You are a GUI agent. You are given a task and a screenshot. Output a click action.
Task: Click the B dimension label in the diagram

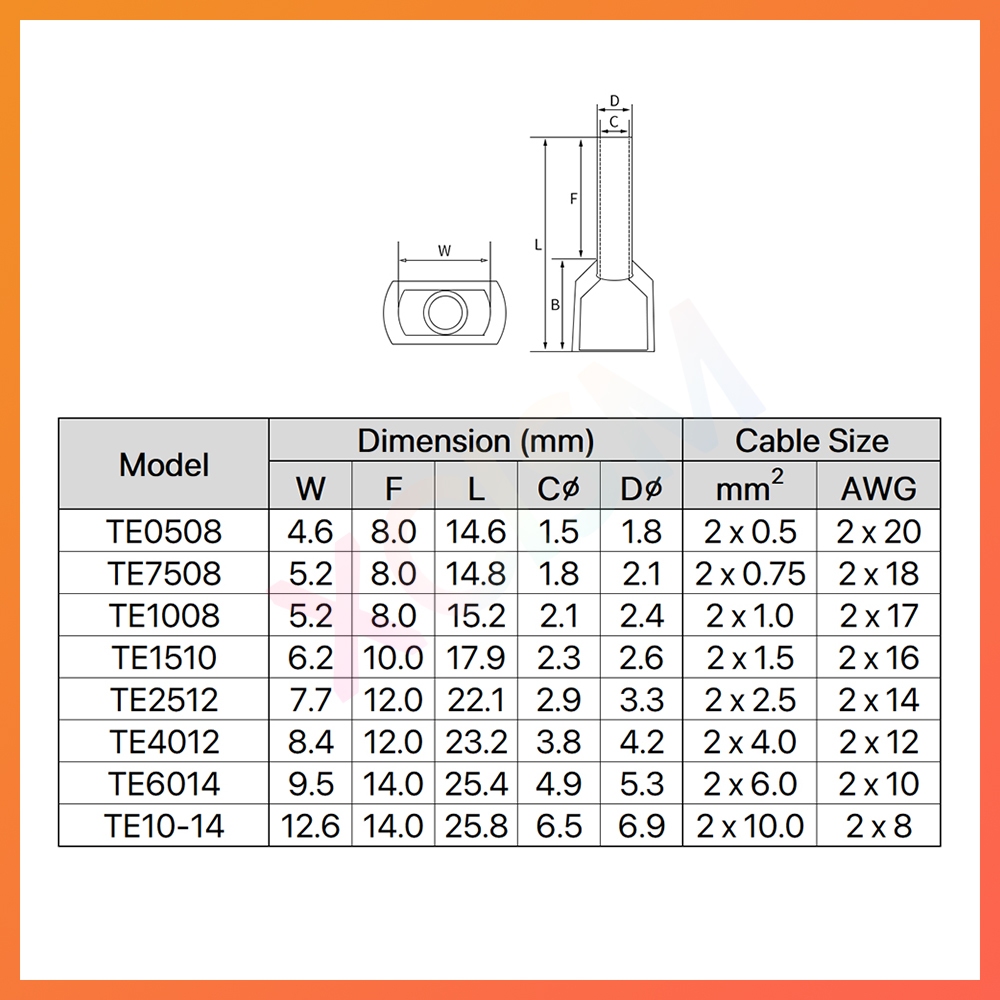[555, 305]
